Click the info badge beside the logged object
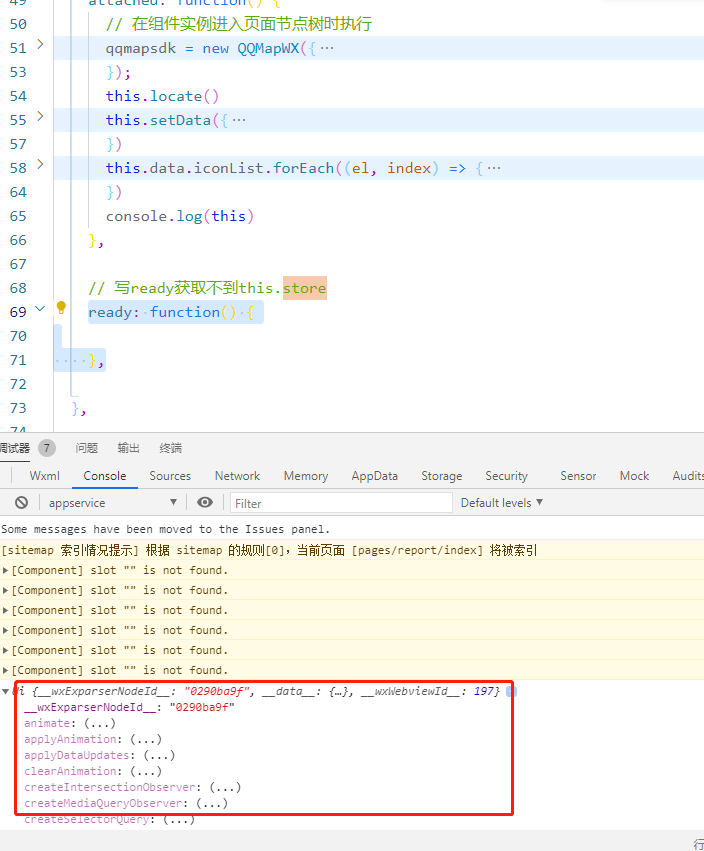The image size is (704, 851). [x=511, y=692]
